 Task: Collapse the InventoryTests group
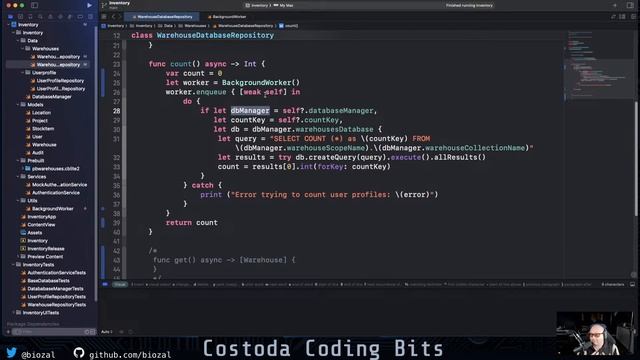click(x=12, y=264)
